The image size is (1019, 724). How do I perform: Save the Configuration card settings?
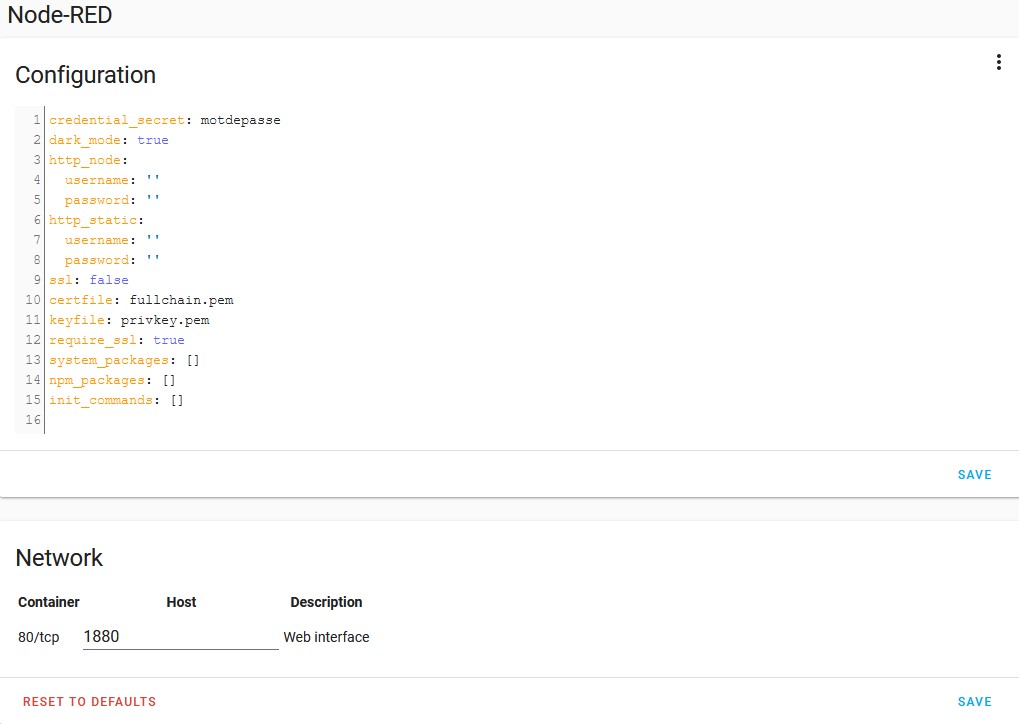pyautogui.click(x=974, y=475)
